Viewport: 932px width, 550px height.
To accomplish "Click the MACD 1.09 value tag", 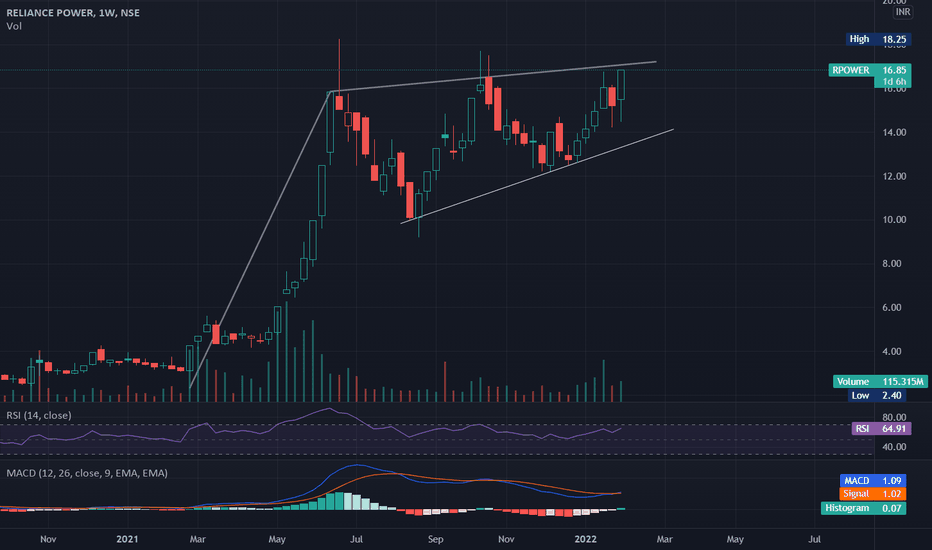I will [x=873, y=480].
